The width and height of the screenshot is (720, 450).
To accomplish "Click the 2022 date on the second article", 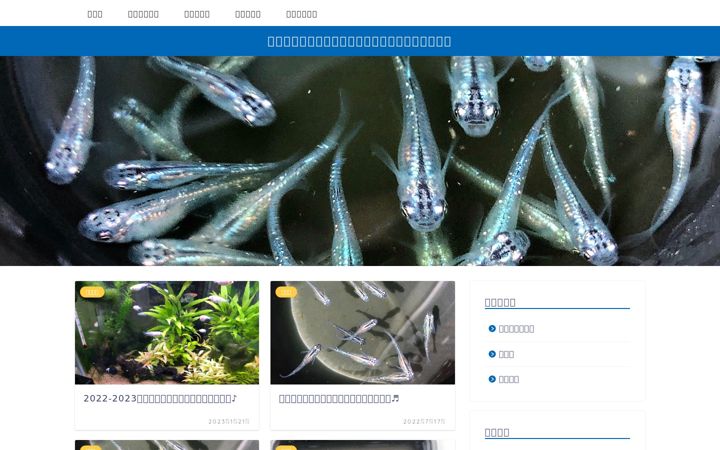I will click(424, 422).
